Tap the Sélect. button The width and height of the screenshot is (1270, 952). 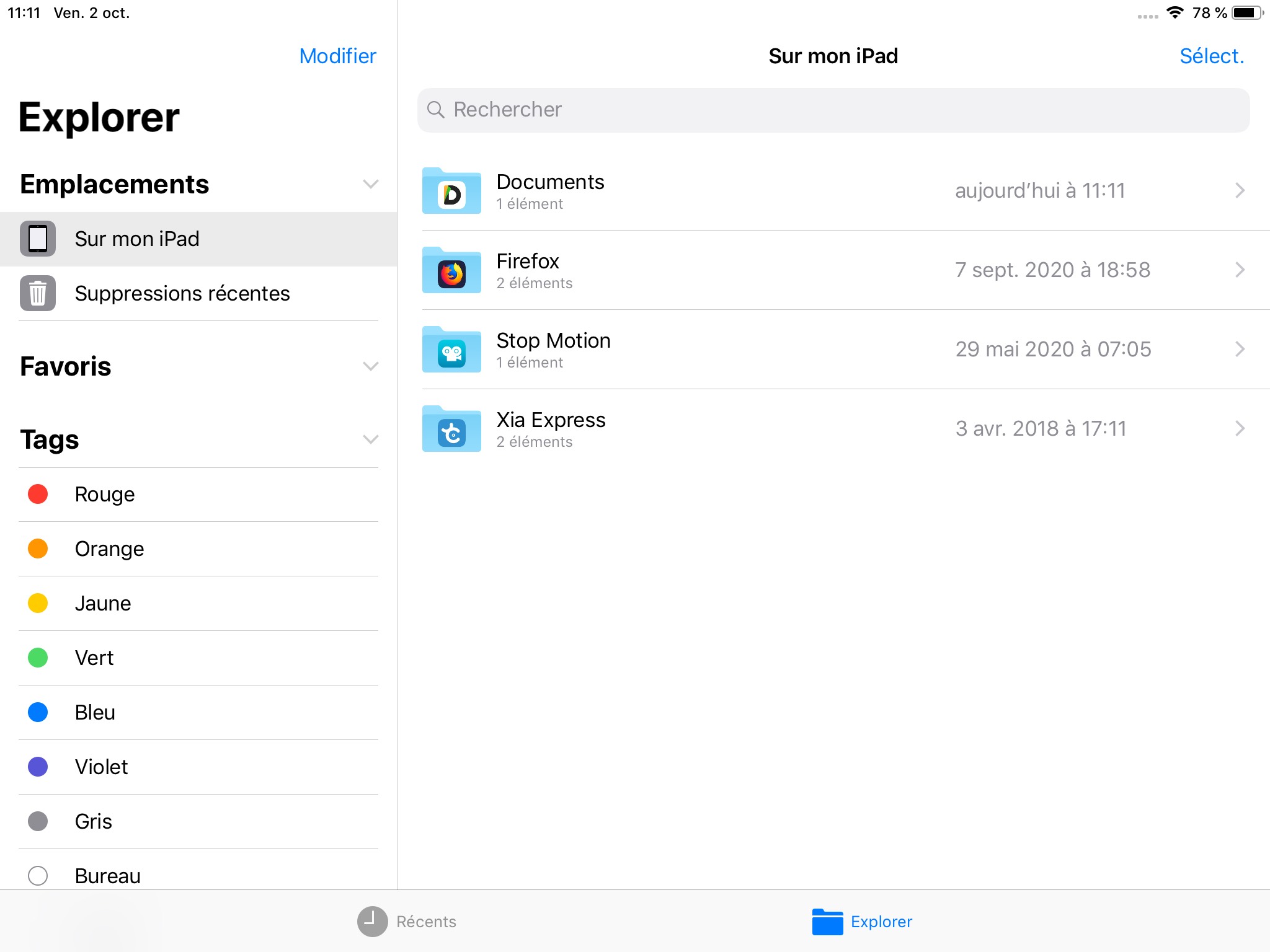1211,56
